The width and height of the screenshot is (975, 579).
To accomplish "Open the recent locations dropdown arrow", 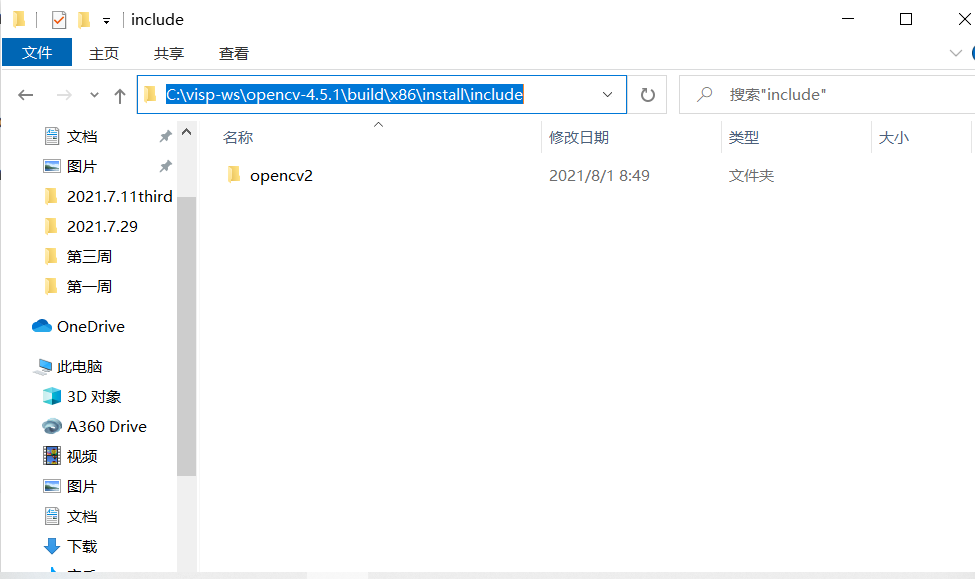I will pyautogui.click(x=94, y=95).
